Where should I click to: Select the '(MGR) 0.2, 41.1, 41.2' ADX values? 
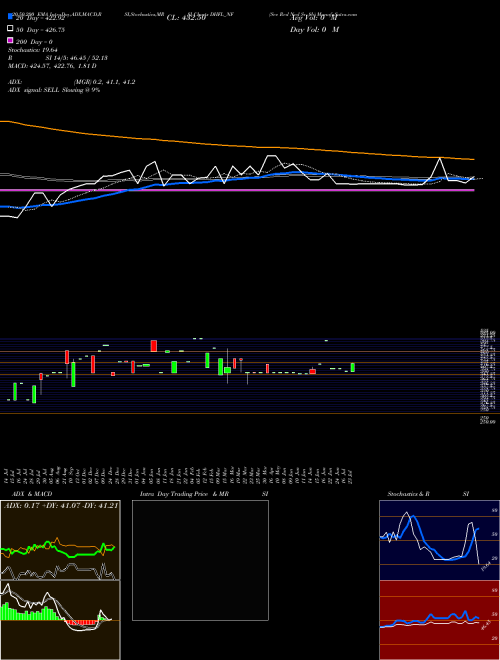pyautogui.click(x=104, y=82)
